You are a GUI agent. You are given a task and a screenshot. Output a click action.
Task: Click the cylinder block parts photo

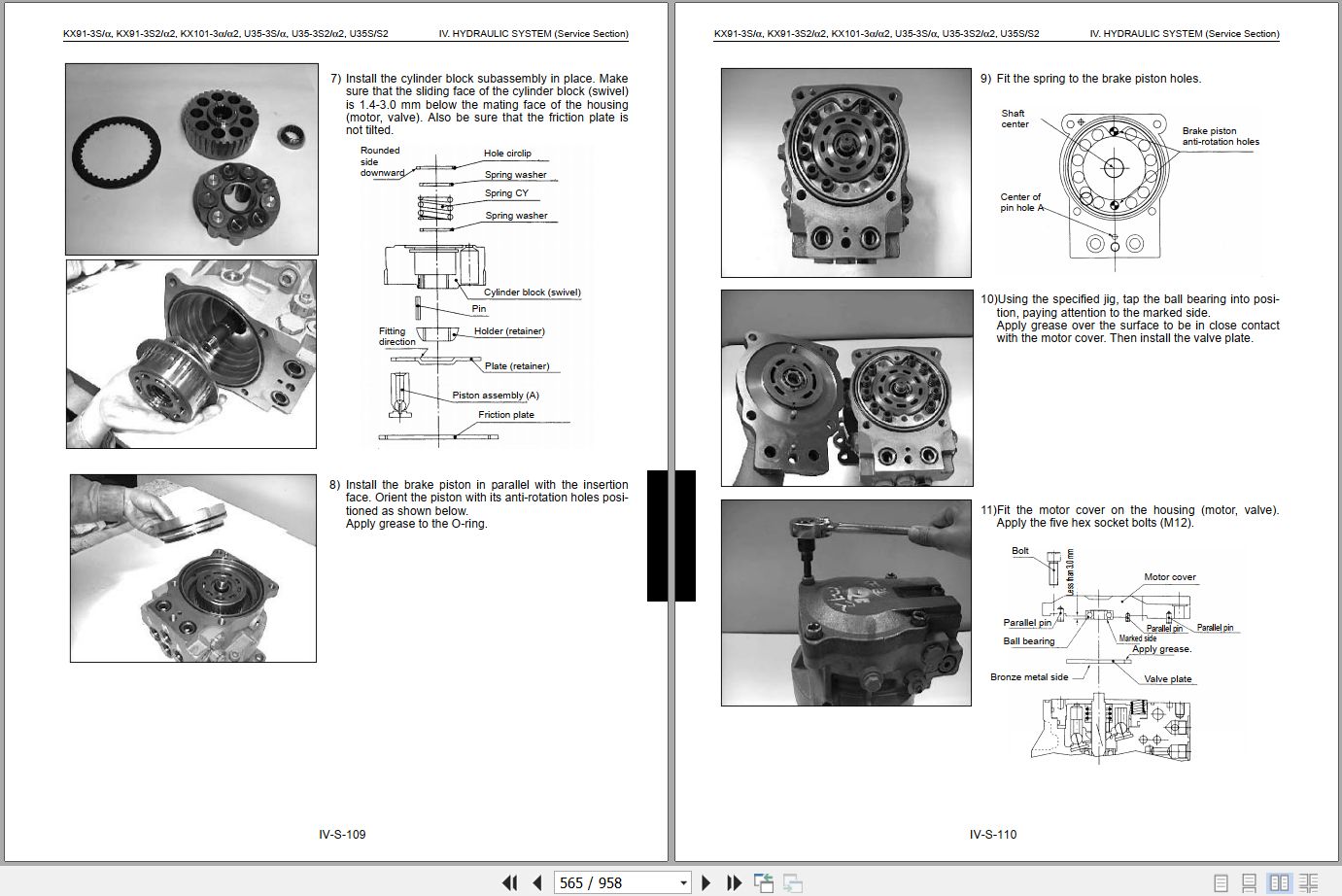point(190,159)
